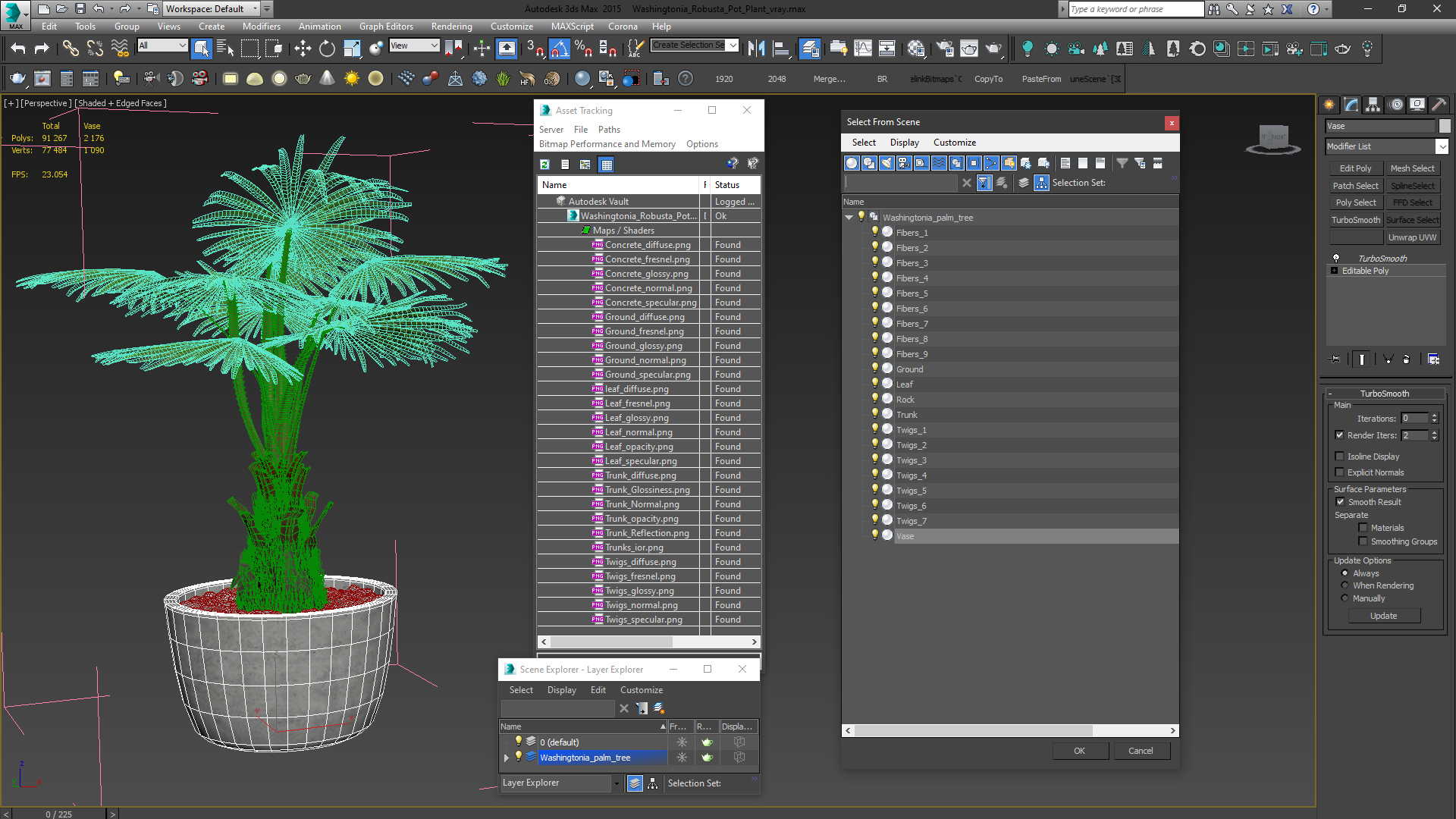Open Display menu in Layer Explorer
Viewport: 1456px width, 819px height.
click(561, 690)
